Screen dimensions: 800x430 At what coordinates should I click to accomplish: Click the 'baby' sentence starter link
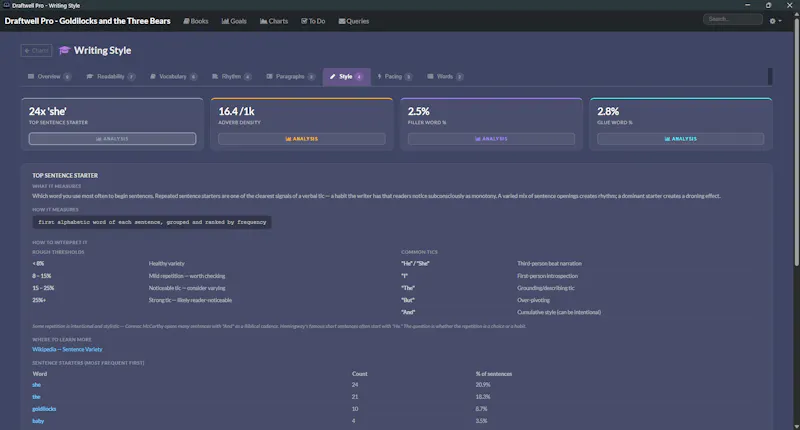[38, 421]
